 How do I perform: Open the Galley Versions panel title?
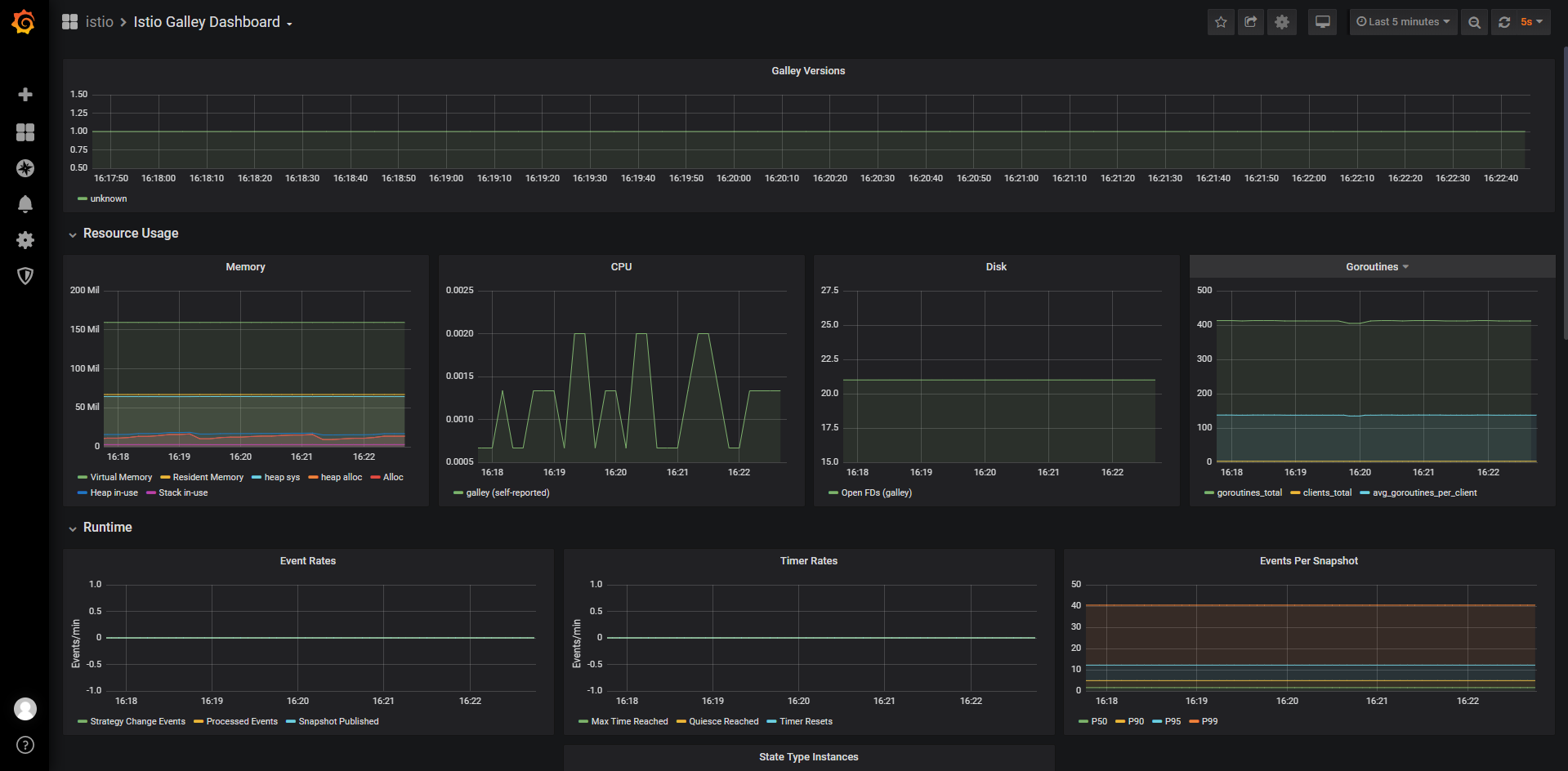(808, 71)
